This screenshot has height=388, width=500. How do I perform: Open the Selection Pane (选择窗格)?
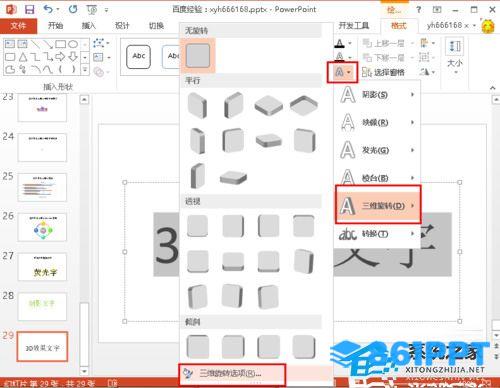383,72
